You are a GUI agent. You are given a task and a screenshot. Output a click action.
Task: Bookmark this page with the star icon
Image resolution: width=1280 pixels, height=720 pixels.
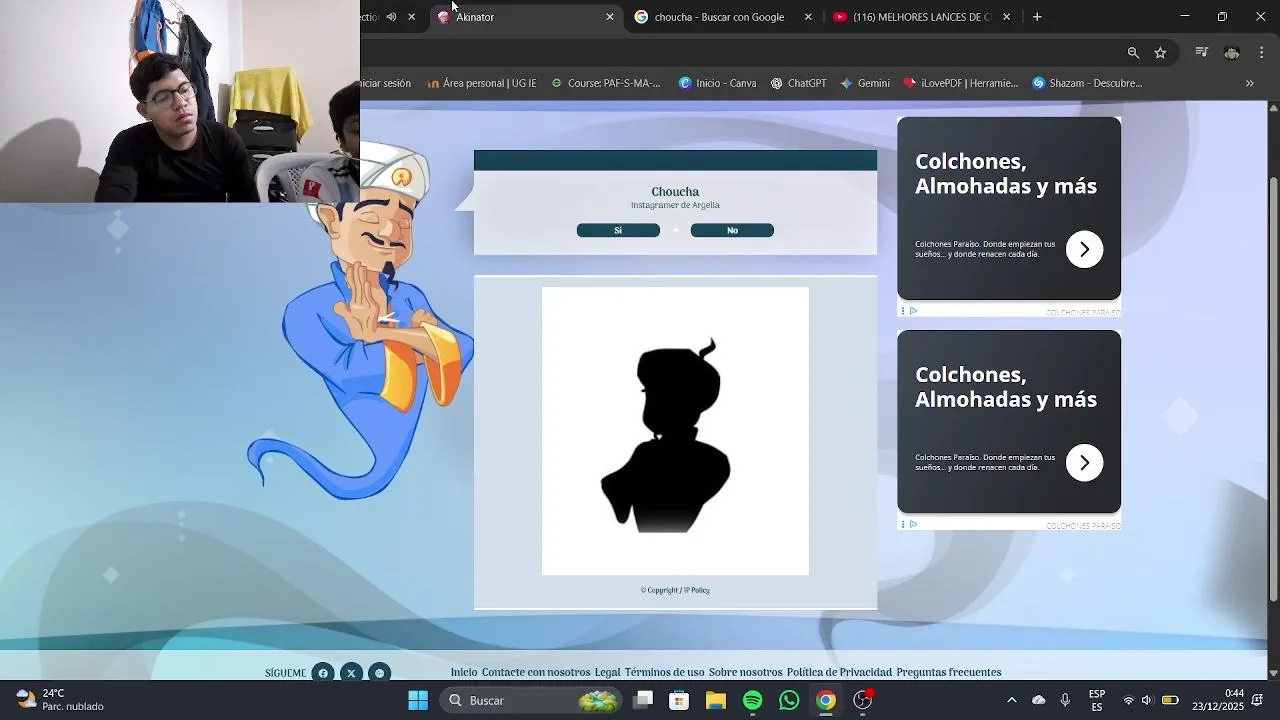pos(1160,53)
